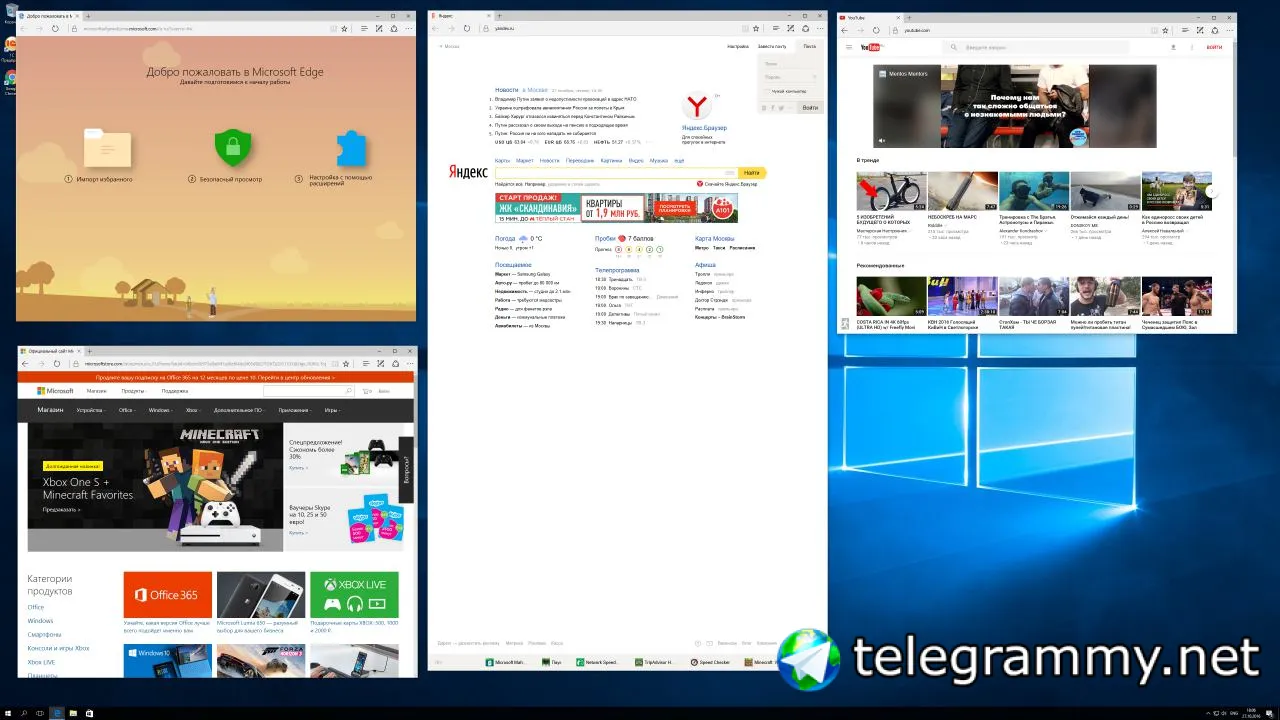Open Share icon in Edge welcome window
The height and width of the screenshot is (720, 1280).
coord(392,29)
